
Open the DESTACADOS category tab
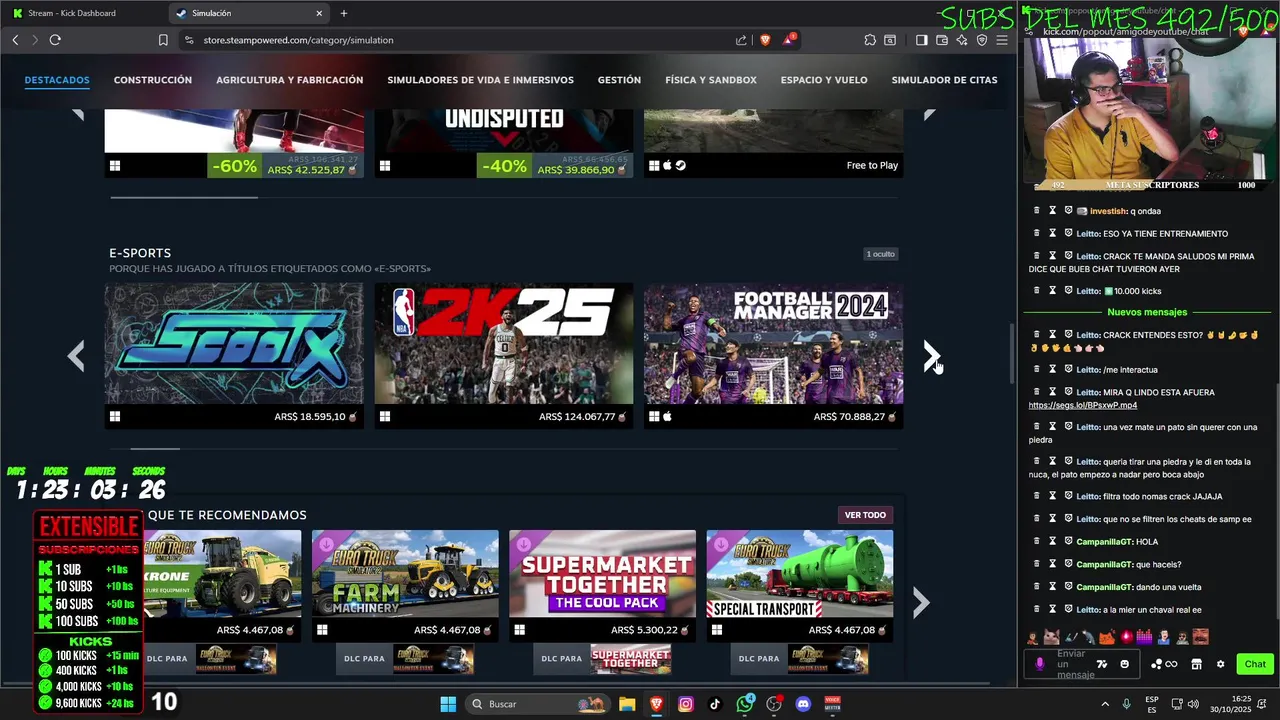pos(57,80)
